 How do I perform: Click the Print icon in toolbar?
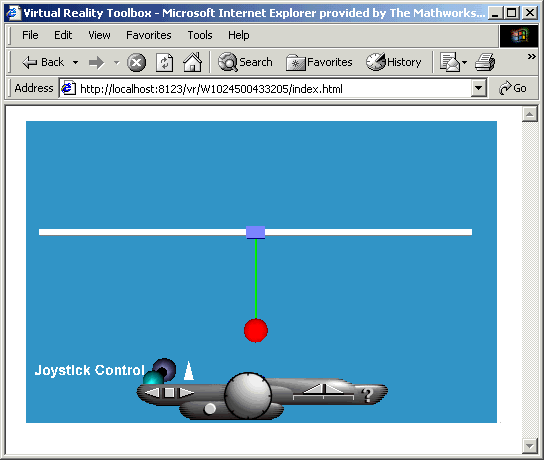pos(485,62)
